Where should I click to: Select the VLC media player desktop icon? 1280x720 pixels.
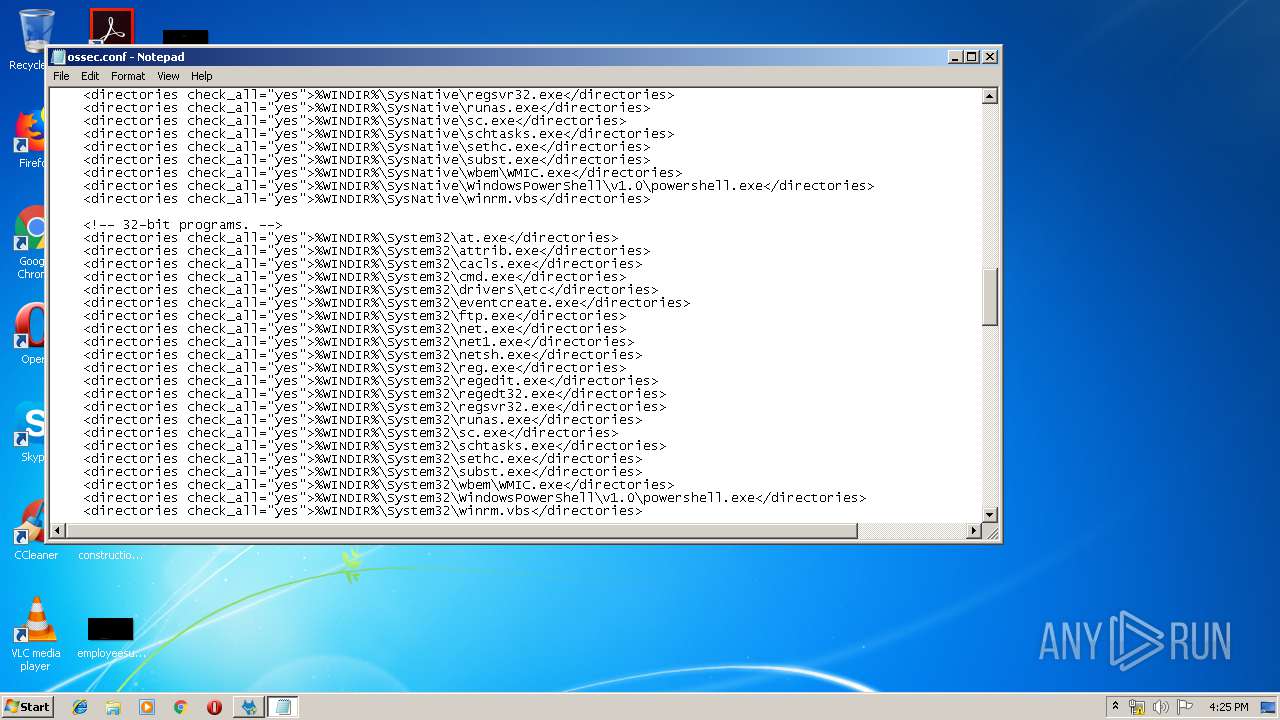point(36,634)
